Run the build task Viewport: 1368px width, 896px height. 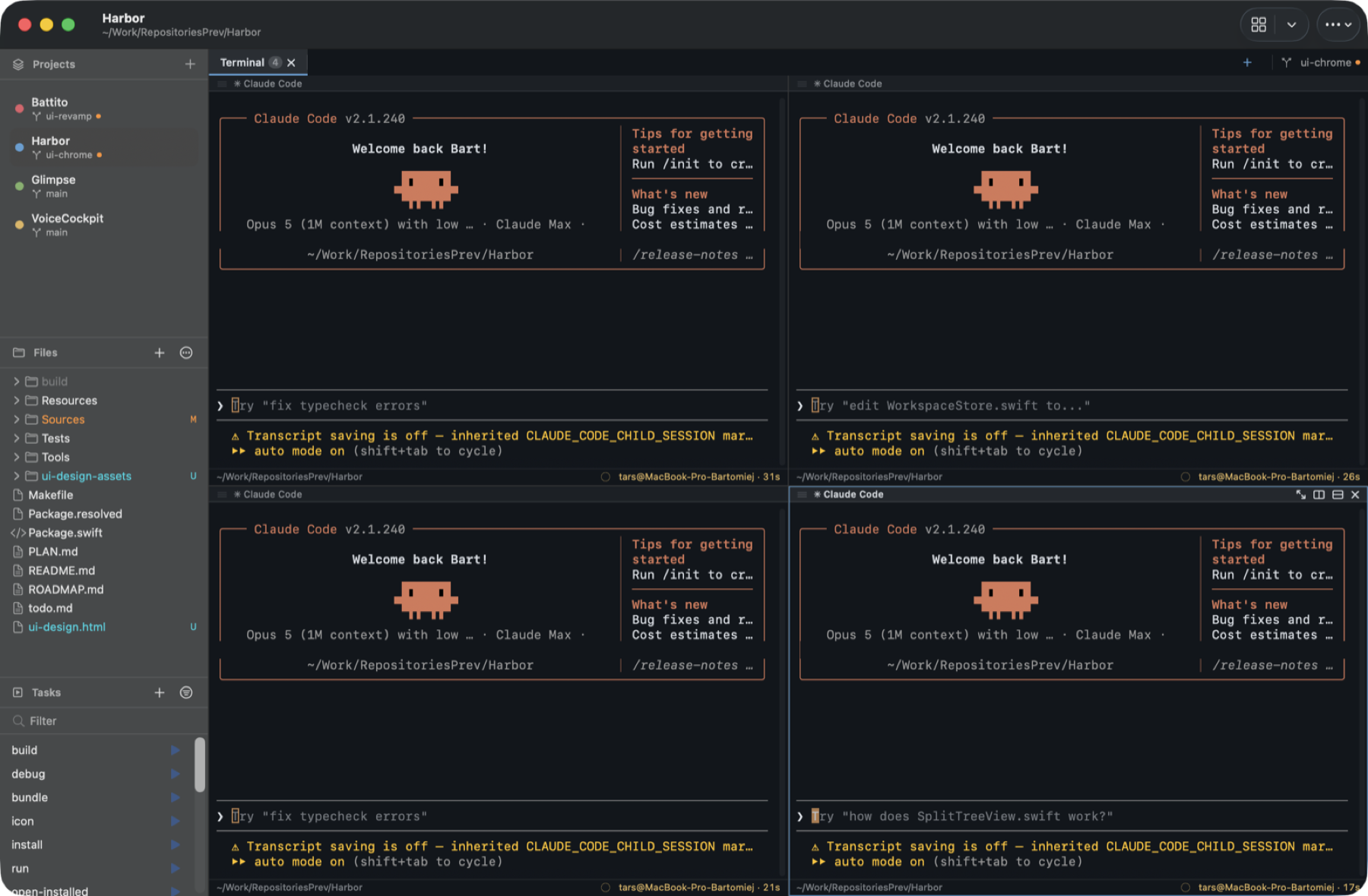(x=176, y=750)
